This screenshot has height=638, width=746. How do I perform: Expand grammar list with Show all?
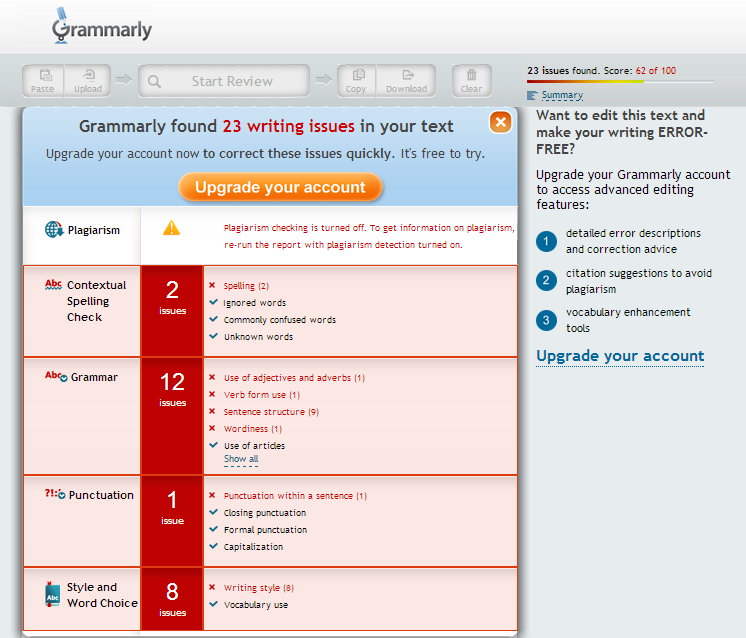click(241, 459)
